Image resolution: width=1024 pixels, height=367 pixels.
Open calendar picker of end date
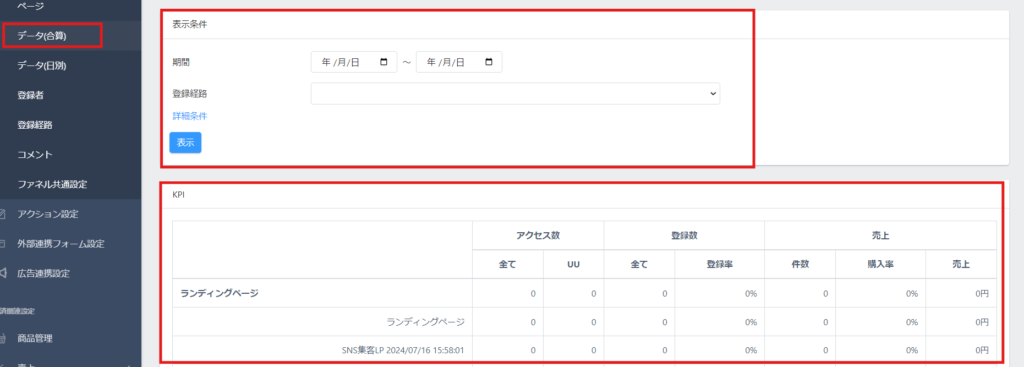pos(488,62)
